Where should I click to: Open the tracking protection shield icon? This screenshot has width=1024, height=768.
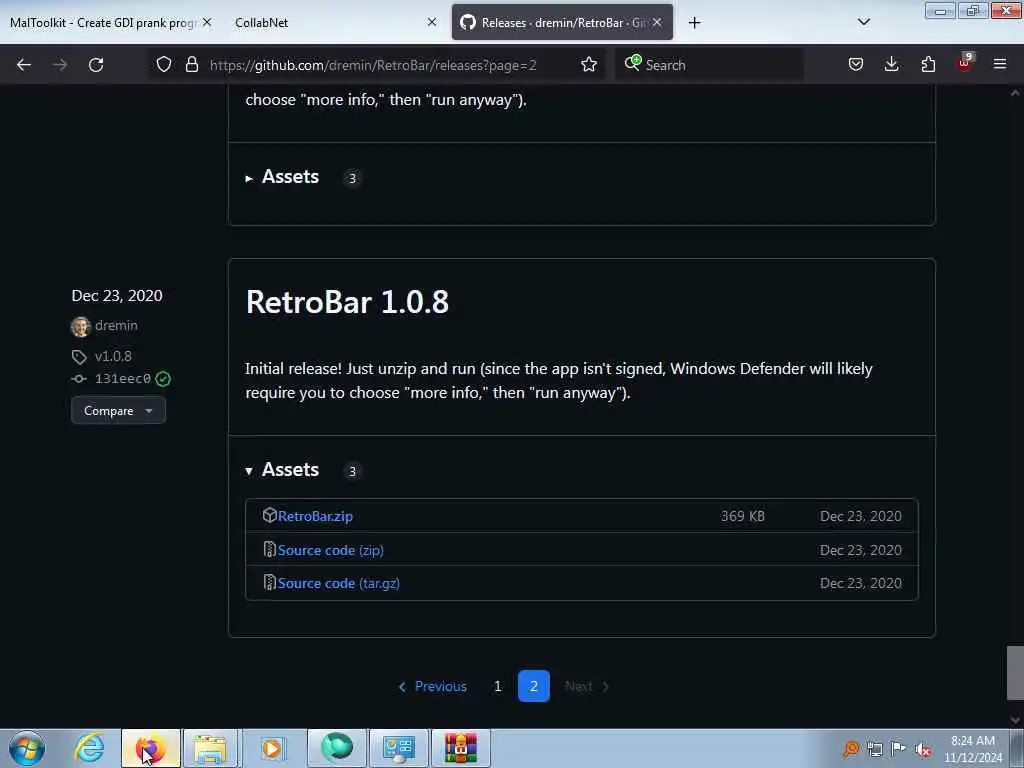pyautogui.click(x=164, y=64)
